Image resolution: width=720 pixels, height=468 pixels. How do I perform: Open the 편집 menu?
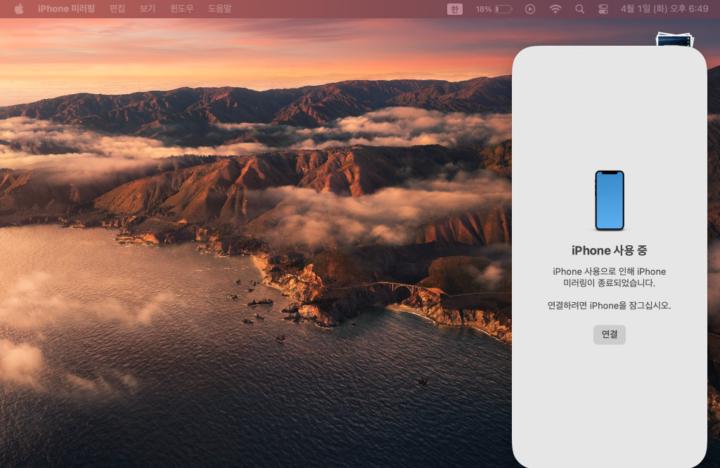[x=118, y=9]
